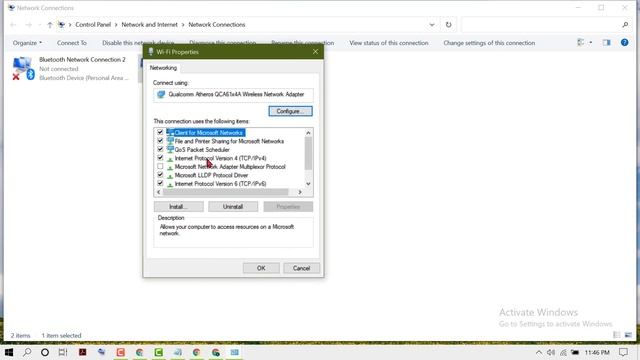Select Control Panel in breadcrumb

click(x=93, y=24)
